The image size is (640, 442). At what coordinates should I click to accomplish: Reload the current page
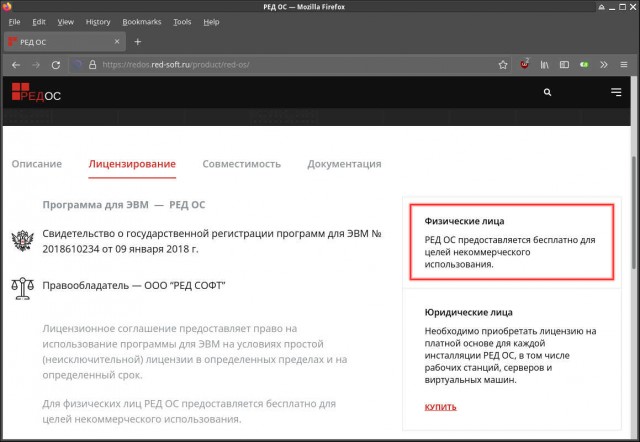click(56, 65)
